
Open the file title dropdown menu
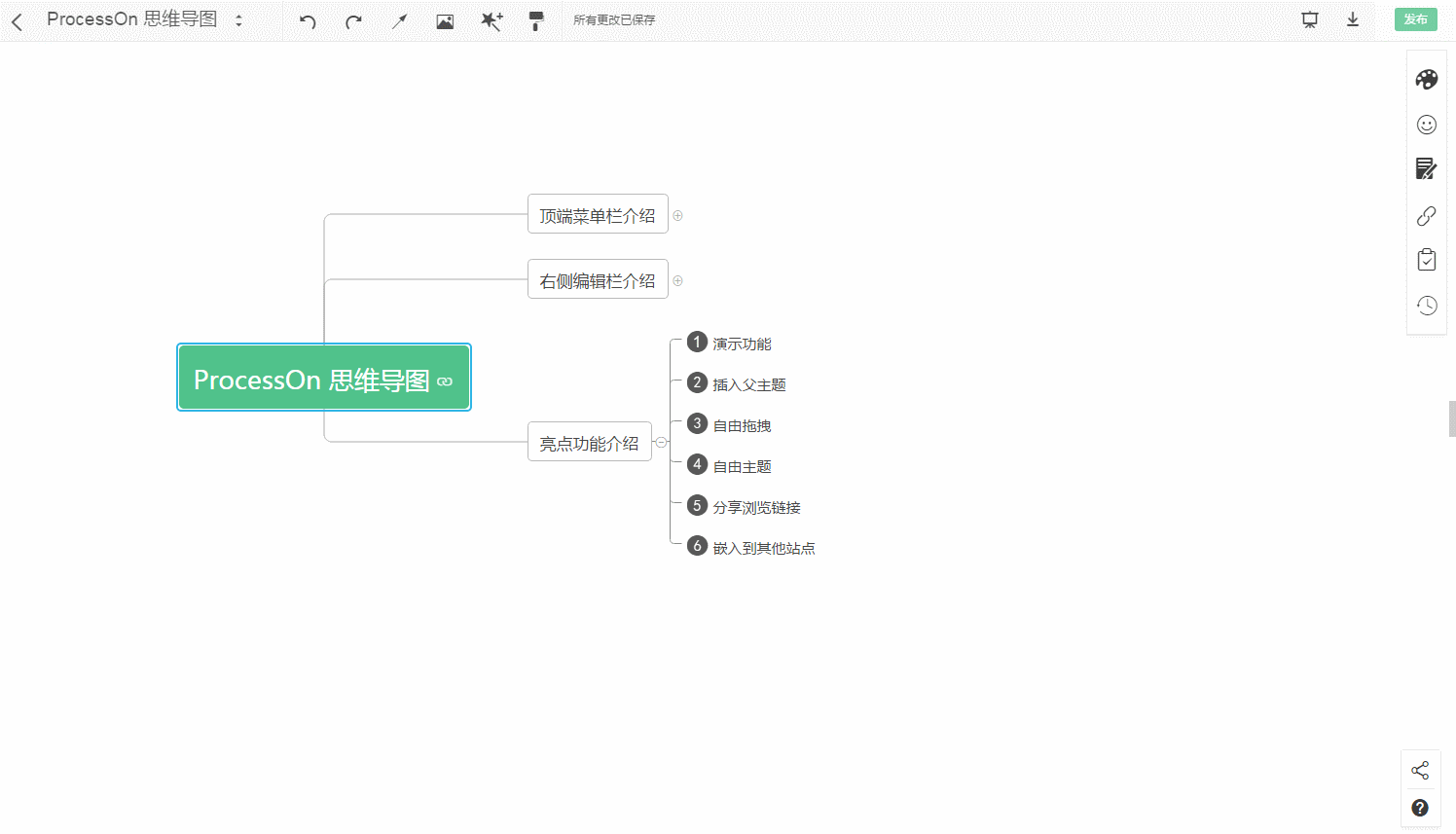pyautogui.click(x=238, y=19)
